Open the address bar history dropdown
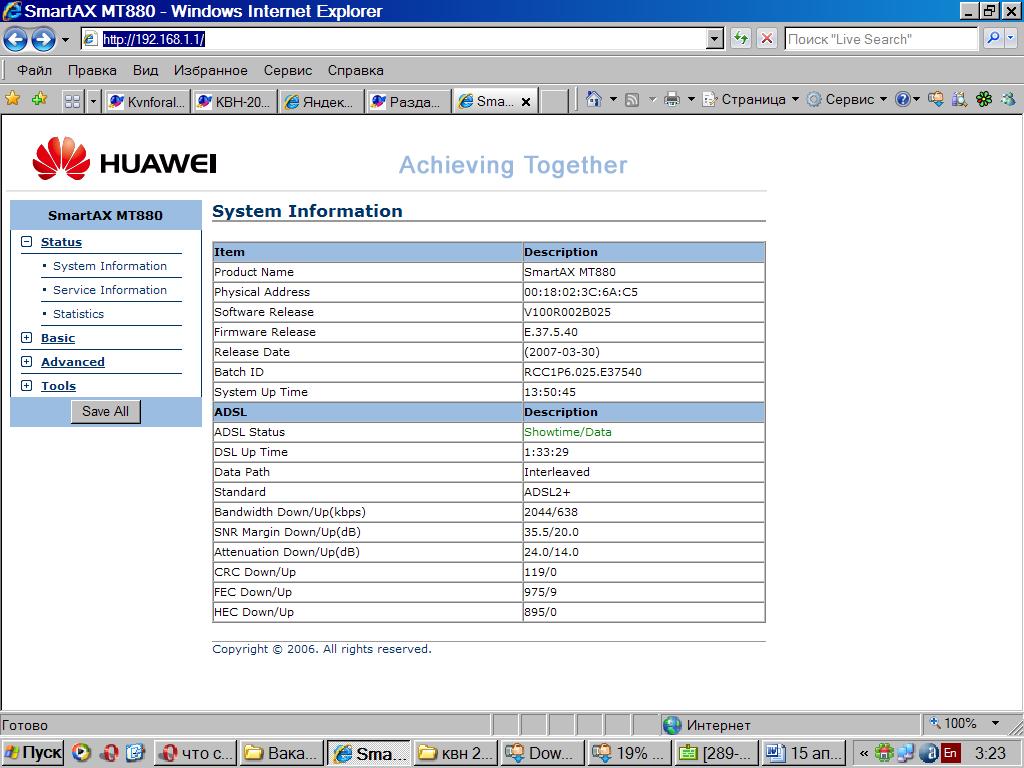1024x768 pixels. [x=715, y=39]
